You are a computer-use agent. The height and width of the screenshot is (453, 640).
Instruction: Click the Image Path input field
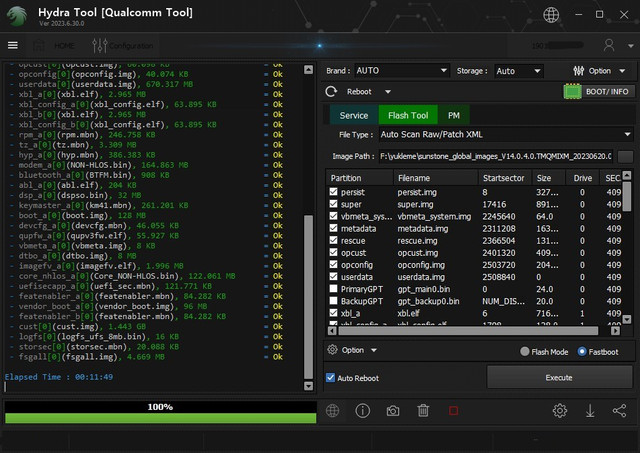[496, 156]
